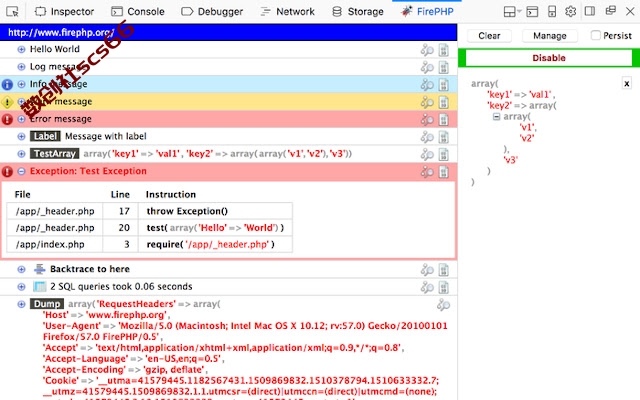Image resolution: width=640 pixels, height=400 pixels.
Task: Click inspect icon on Warn message row
Action: tap(427, 102)
